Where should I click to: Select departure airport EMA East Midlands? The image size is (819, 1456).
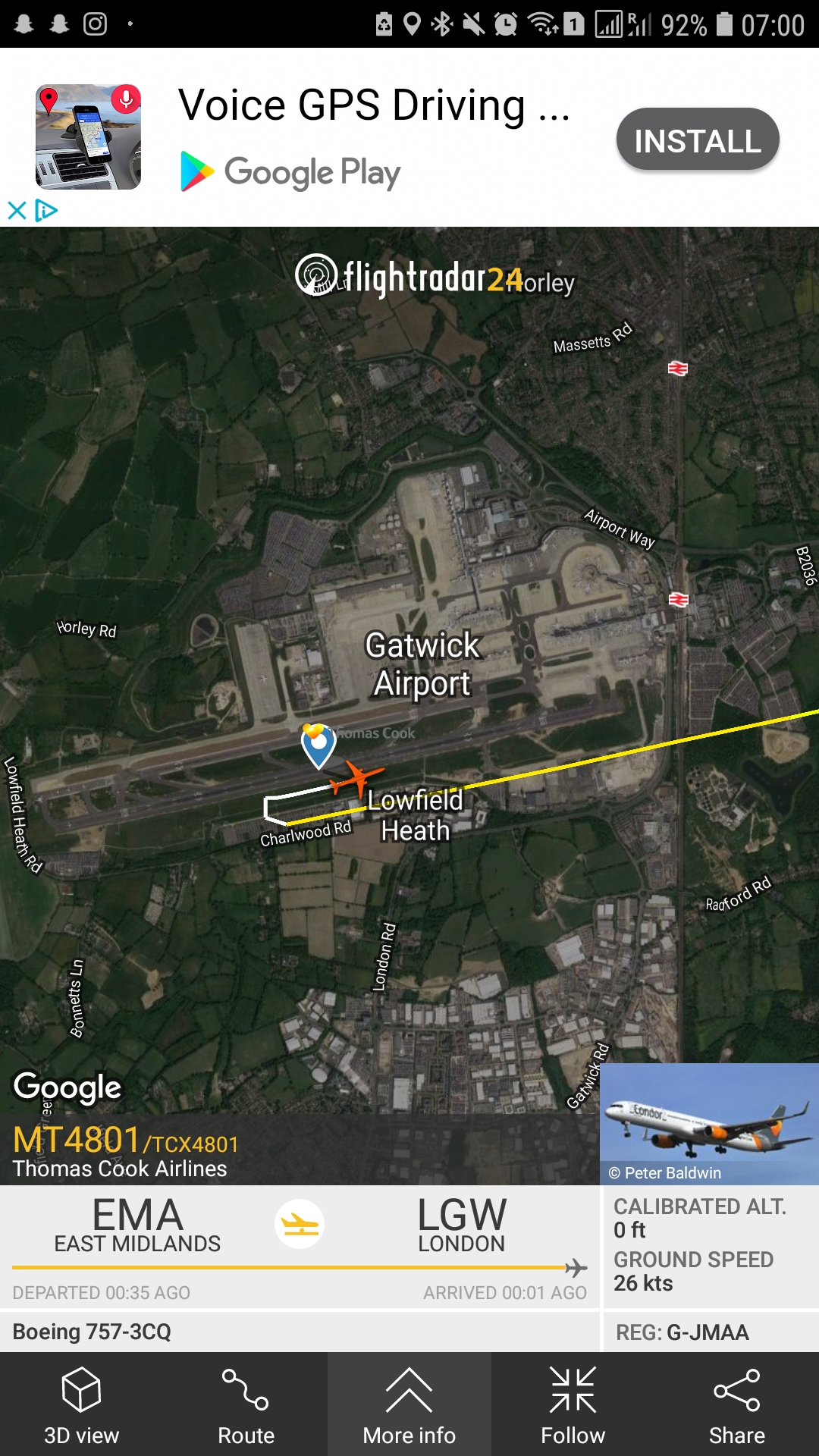(137, 1225)
